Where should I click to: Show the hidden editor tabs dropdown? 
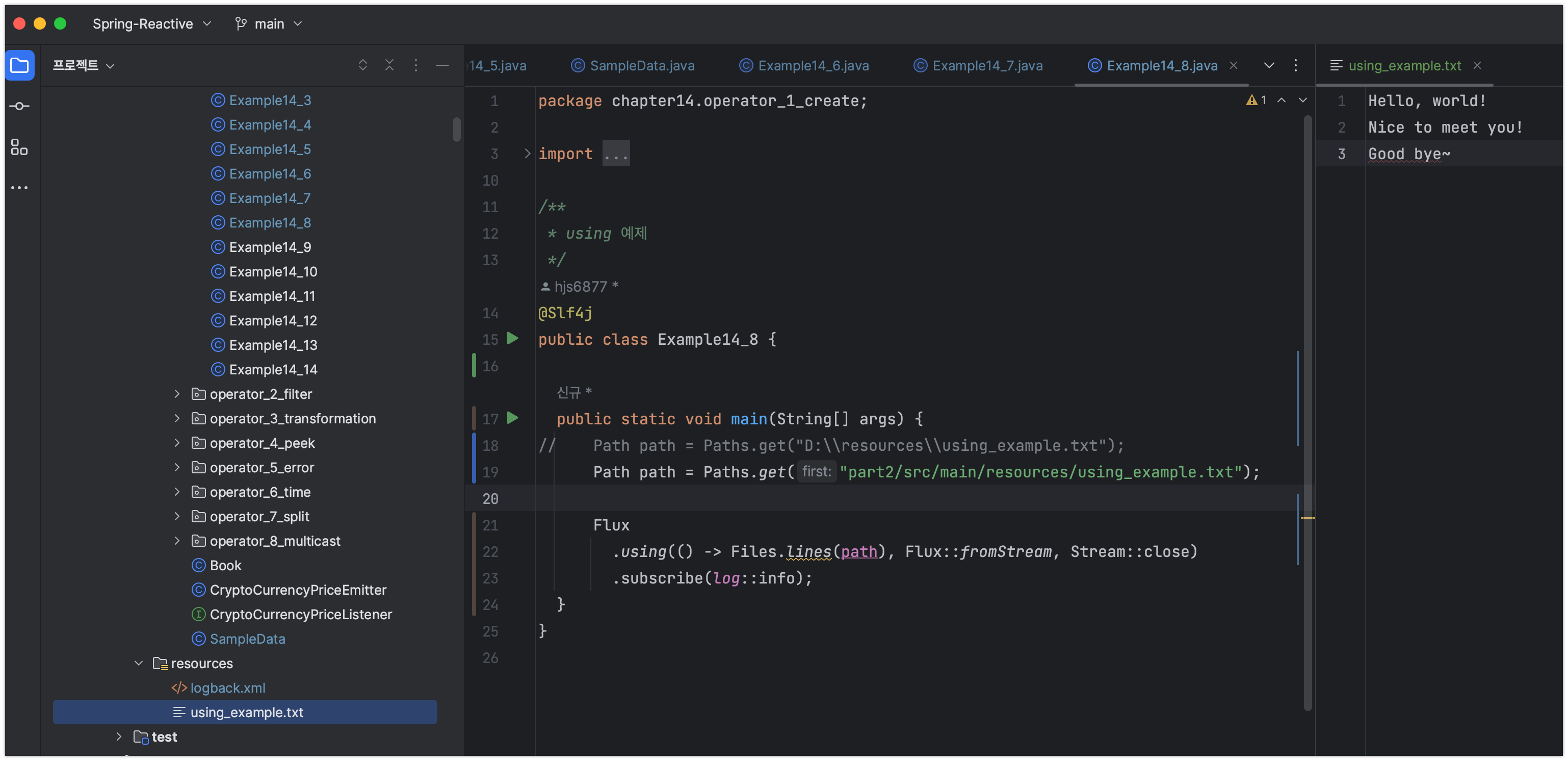(1269, 65)
